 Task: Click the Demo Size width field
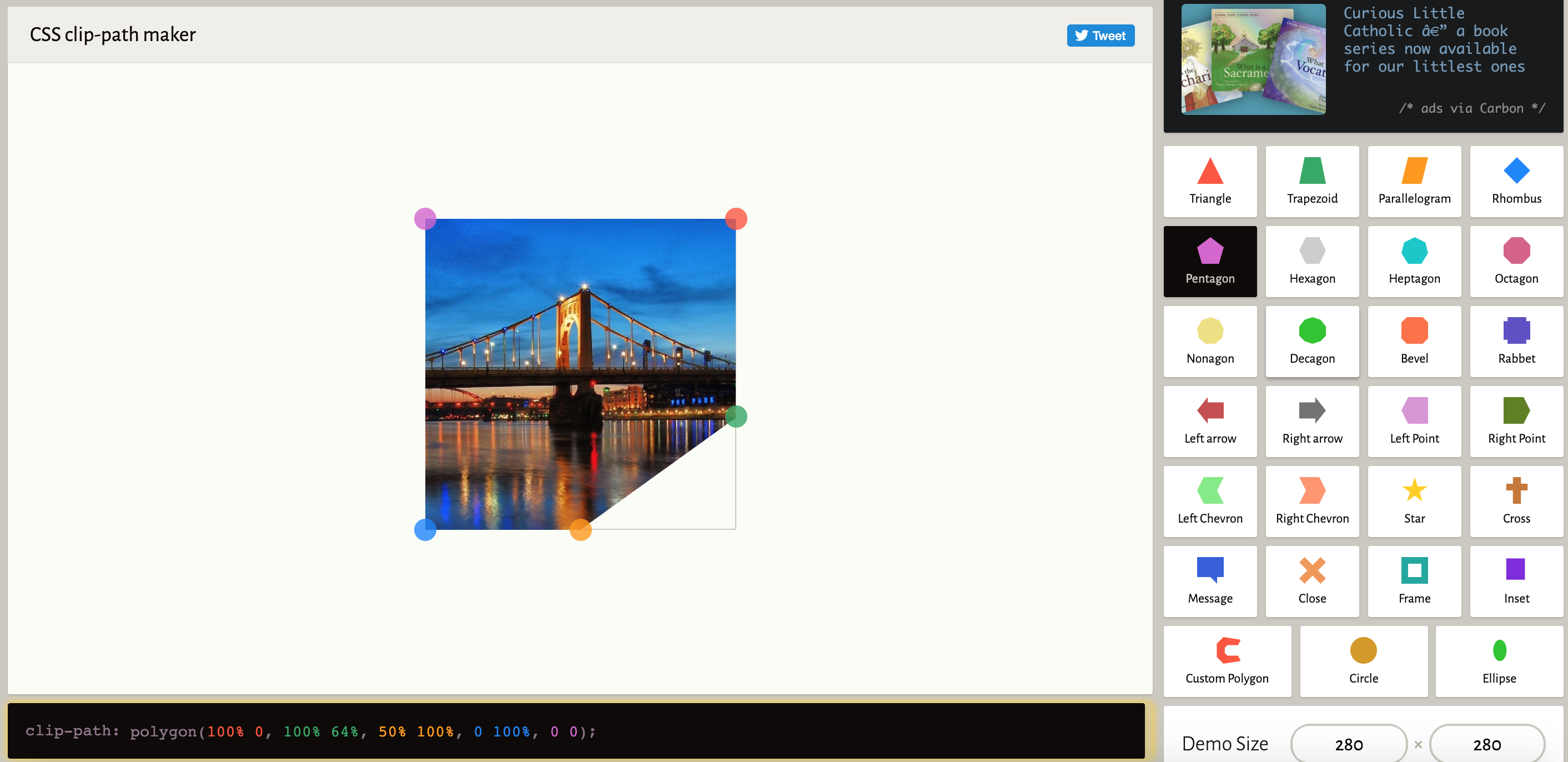click(1348, 744)
